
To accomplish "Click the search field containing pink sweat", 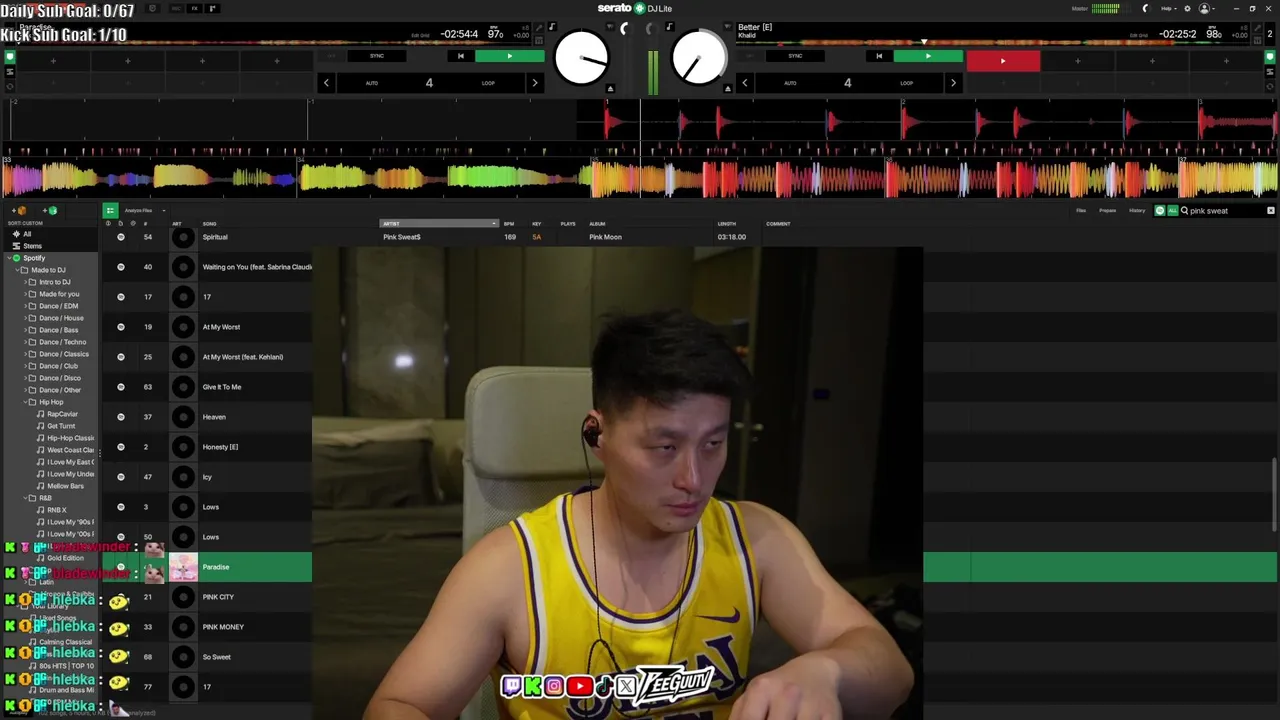I will click(x=1225, y=211).
